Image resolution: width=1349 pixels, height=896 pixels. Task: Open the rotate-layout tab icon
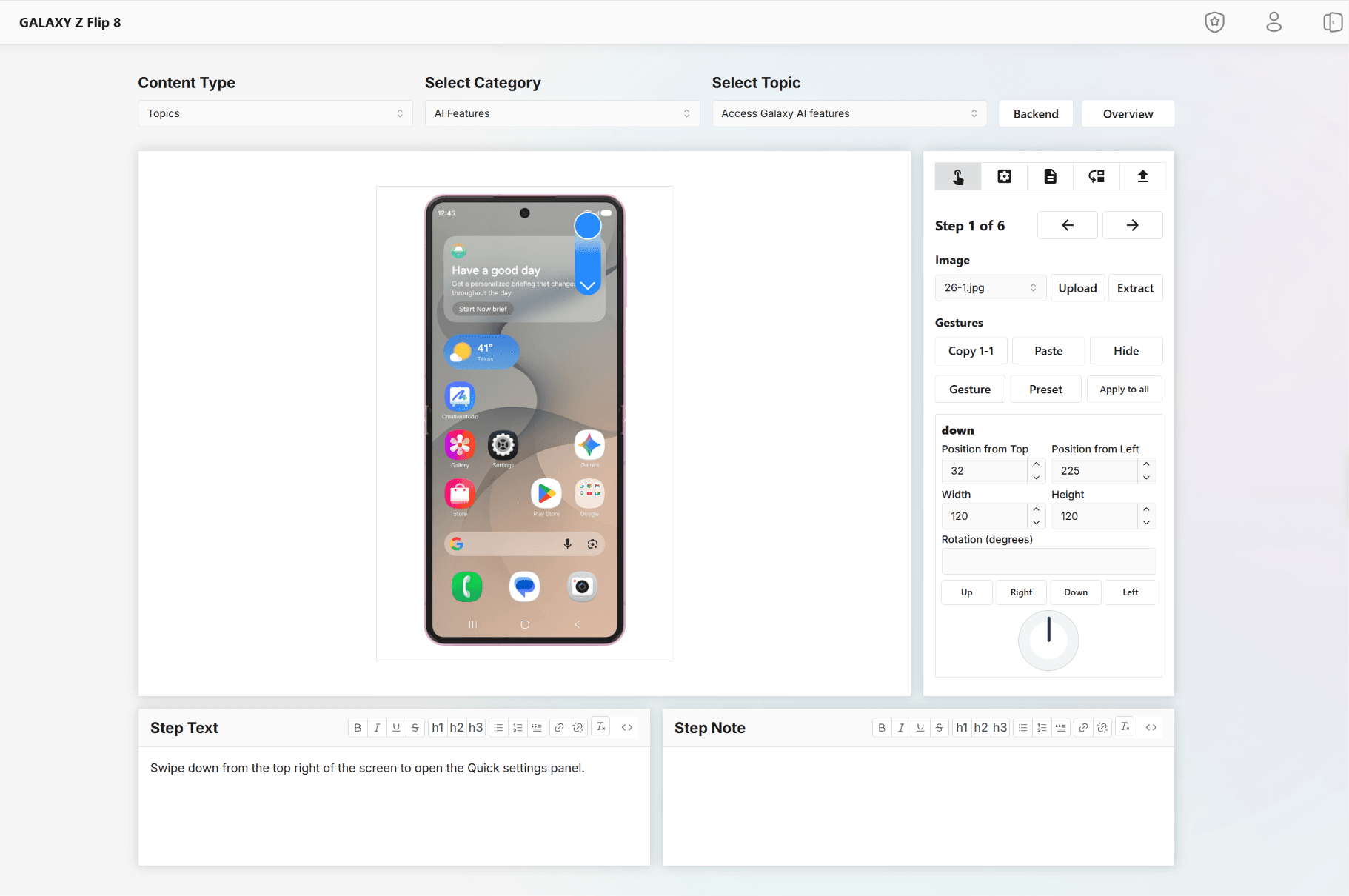[1097, 176]
